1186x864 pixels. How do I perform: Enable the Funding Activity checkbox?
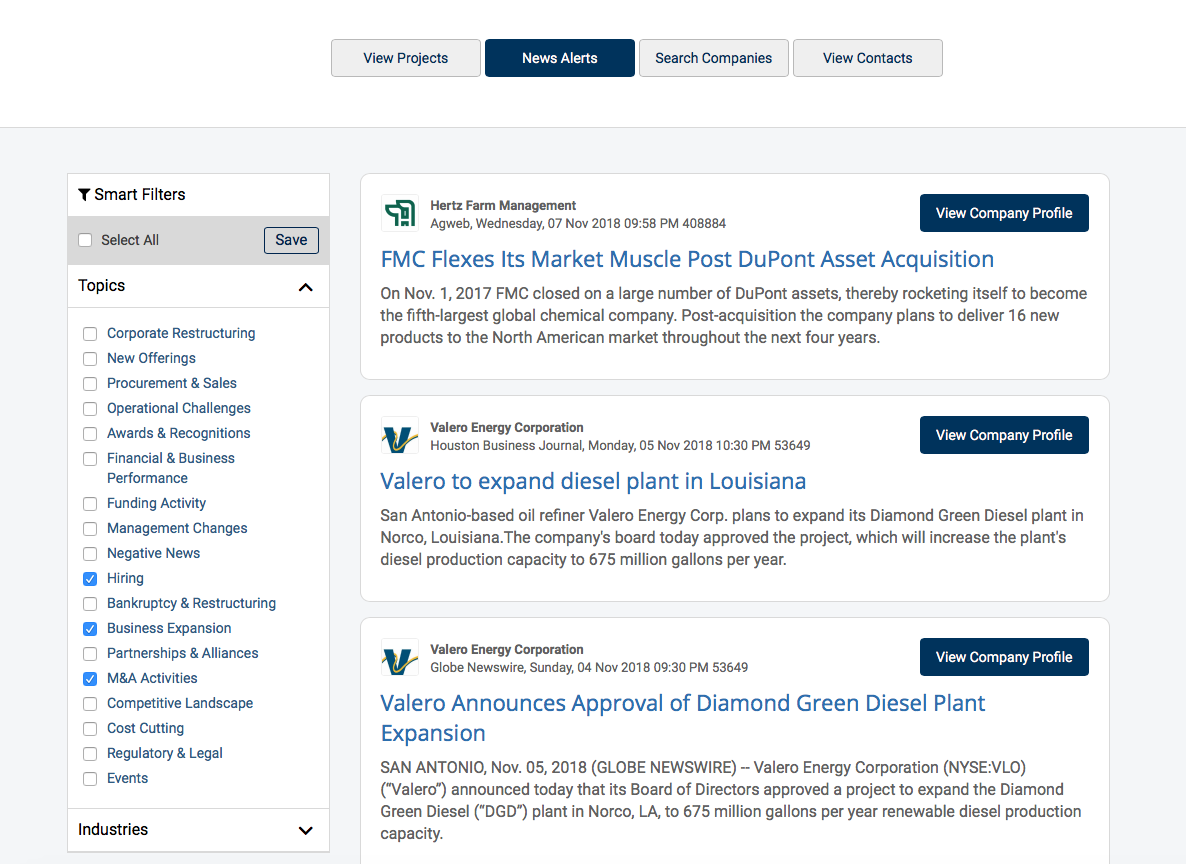90,504
